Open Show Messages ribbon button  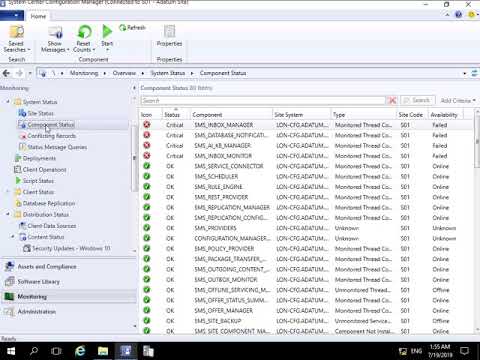(x=55, y=39)
